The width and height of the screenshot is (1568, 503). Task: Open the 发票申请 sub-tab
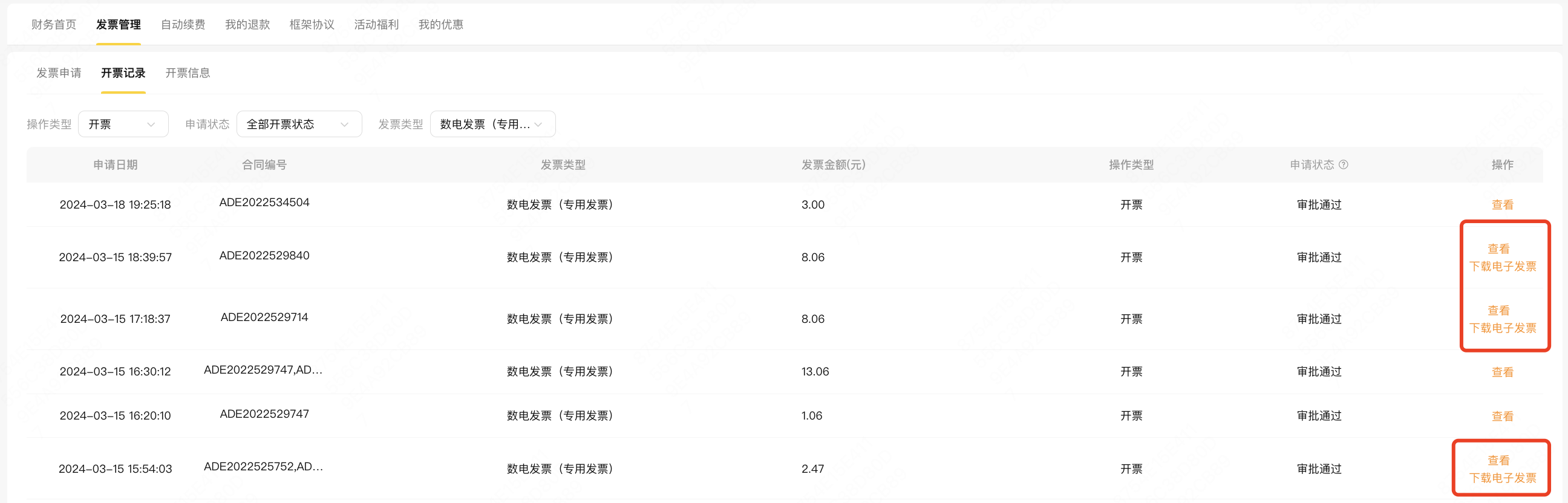coord(59,73)
